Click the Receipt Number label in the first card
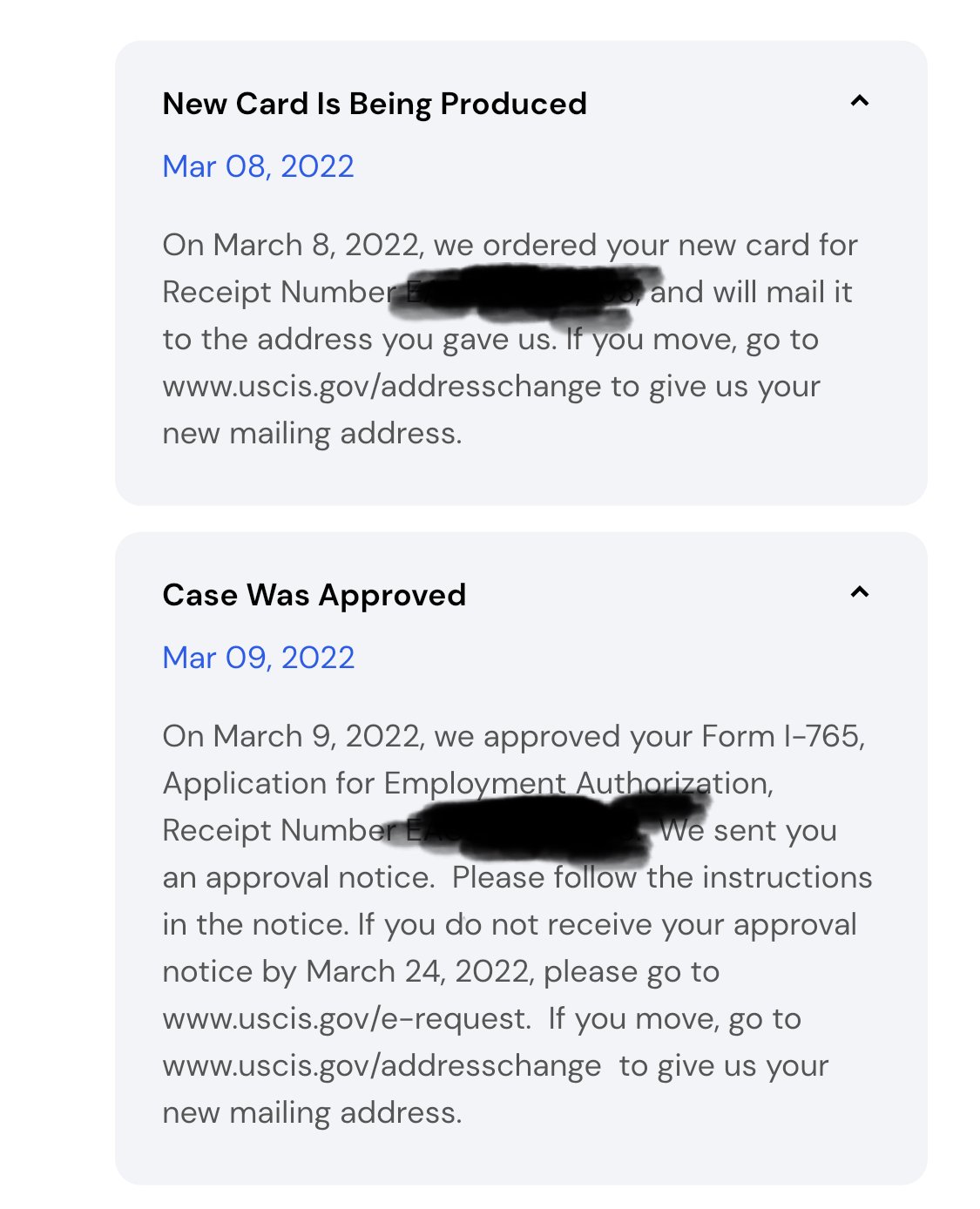The image size is (980, 1209). tap(279, 293)
